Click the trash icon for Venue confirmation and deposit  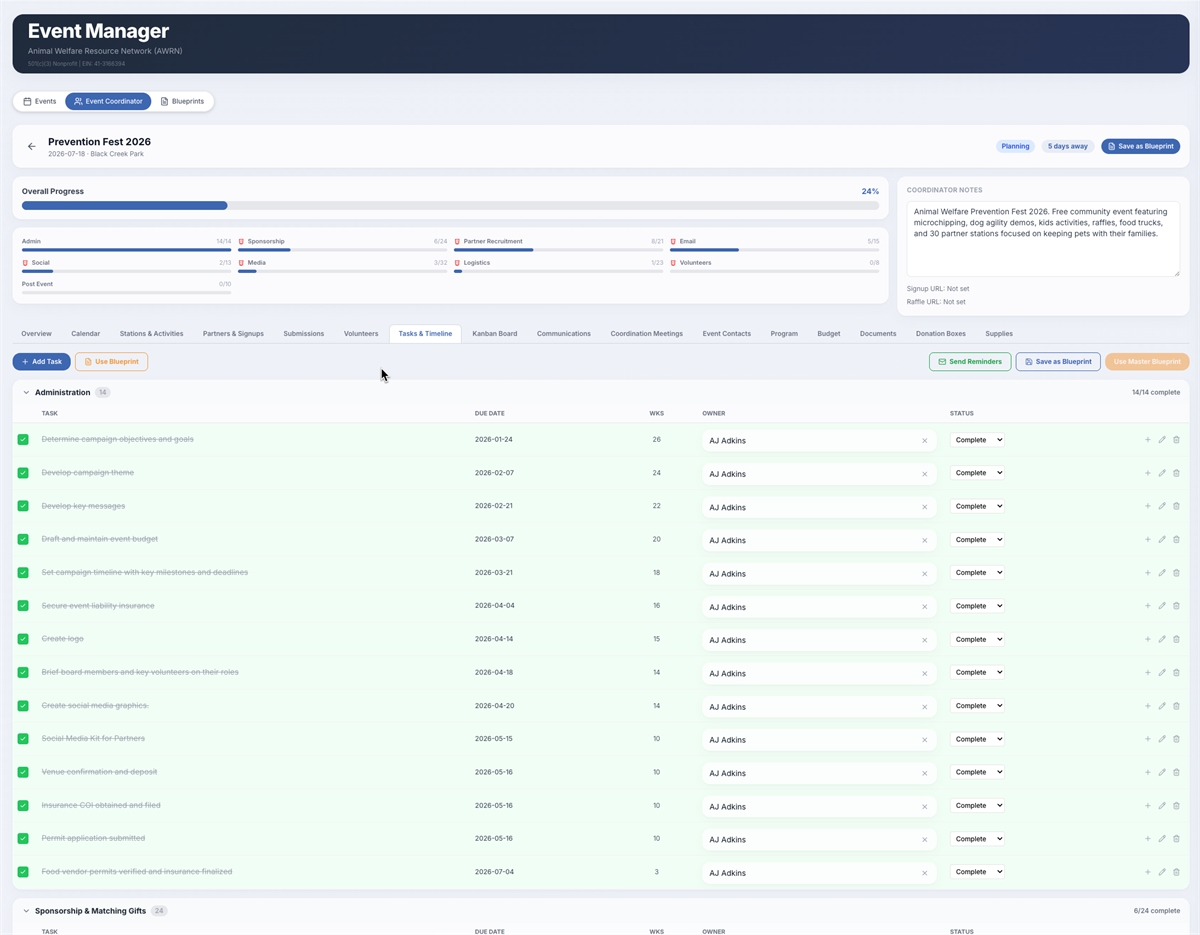tap(1176, 772)
